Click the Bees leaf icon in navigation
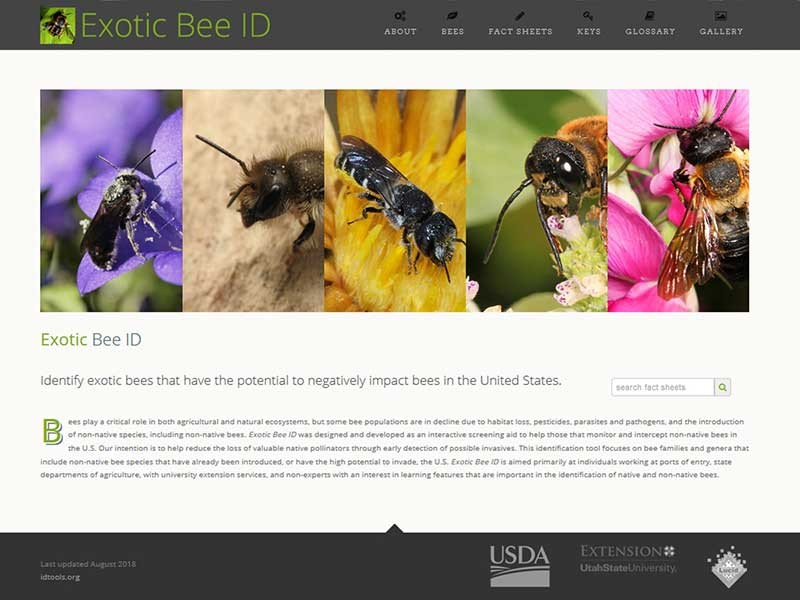 [x=452, y=16]
